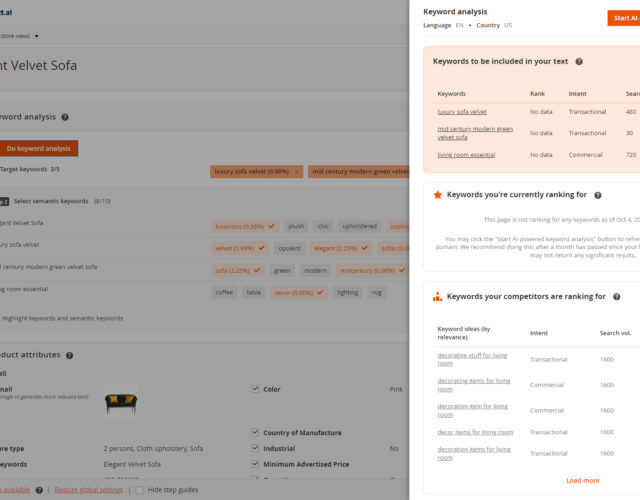640x500 pixels.
Task: Click help icon next to Product attributes
Action: [x=69, y=355]
